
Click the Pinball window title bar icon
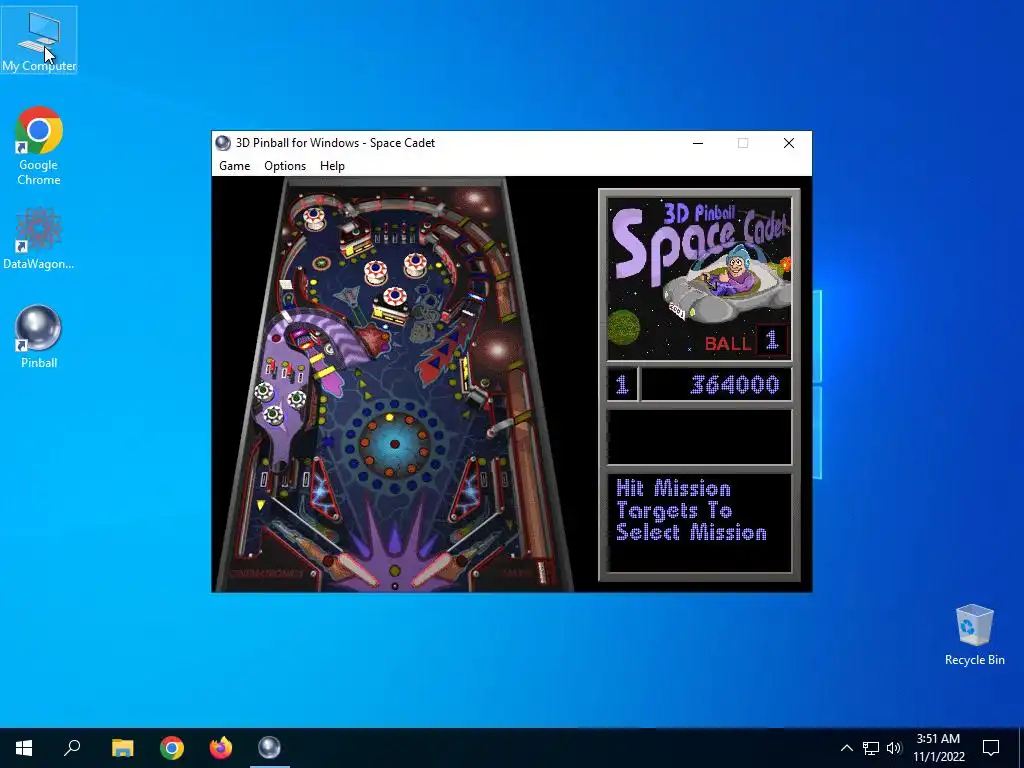tap(223, 143)
